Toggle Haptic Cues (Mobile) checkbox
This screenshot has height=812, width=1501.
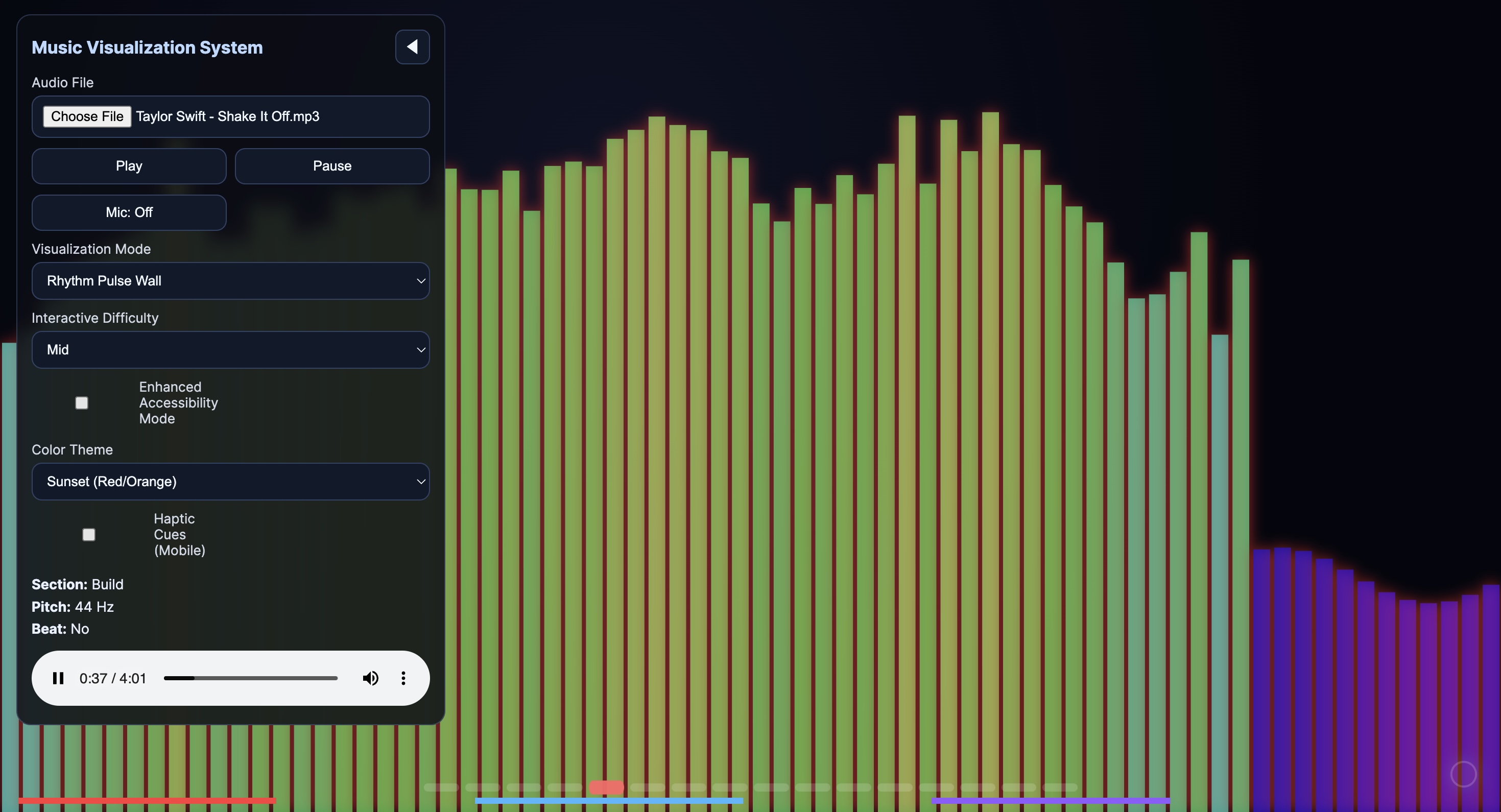(88, 535)
